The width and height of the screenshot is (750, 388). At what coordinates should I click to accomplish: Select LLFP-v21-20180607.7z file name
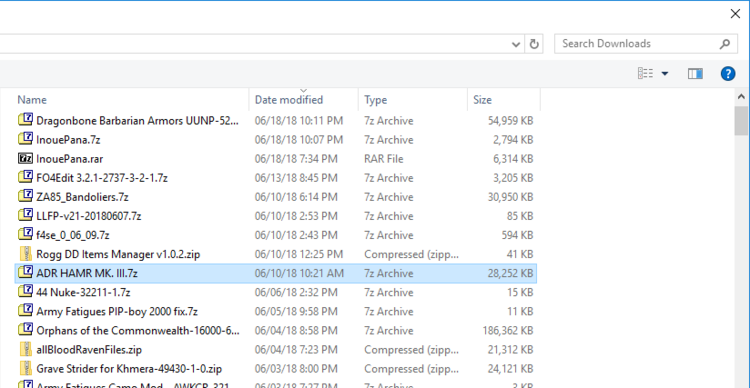pyautogui.click(x=88, y=216)
